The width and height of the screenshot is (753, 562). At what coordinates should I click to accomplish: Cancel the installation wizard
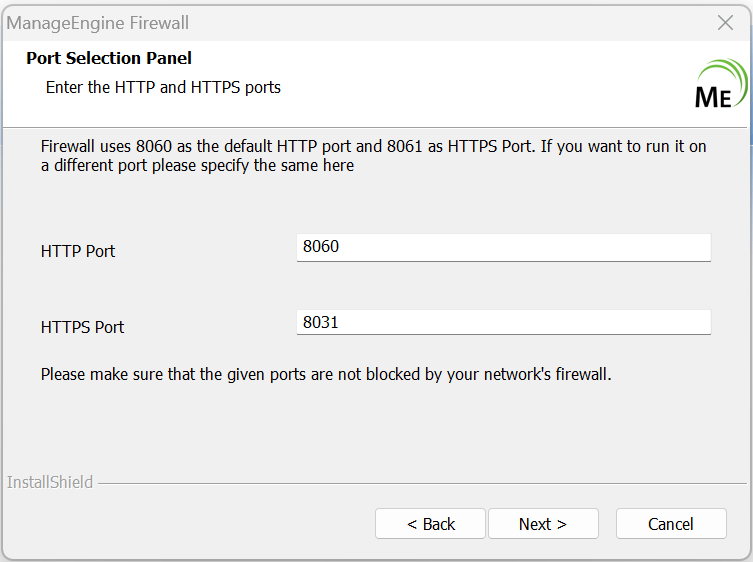[x=670, y=524]
